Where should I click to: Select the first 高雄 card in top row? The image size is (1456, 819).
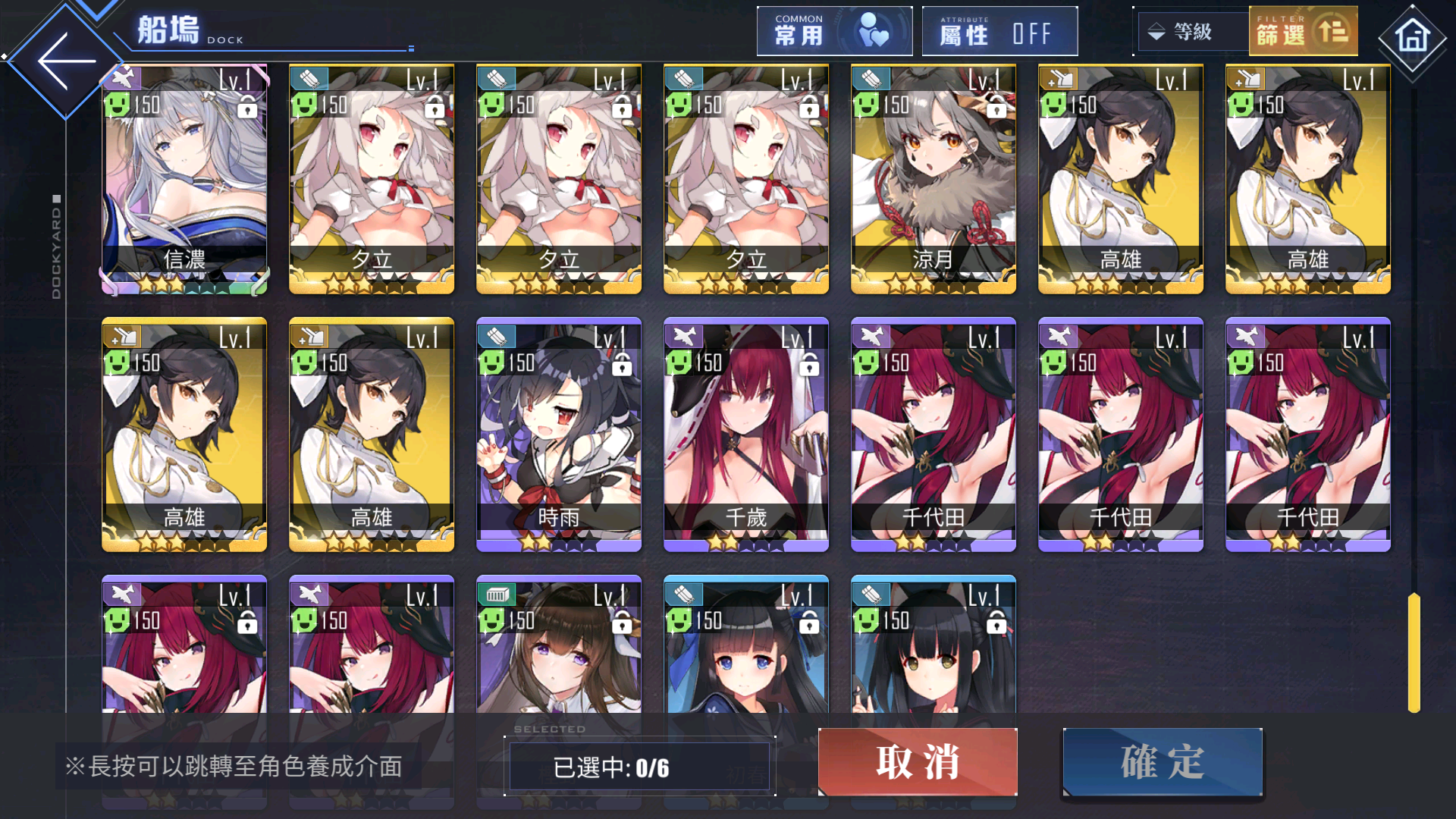tap(1121, 179)
